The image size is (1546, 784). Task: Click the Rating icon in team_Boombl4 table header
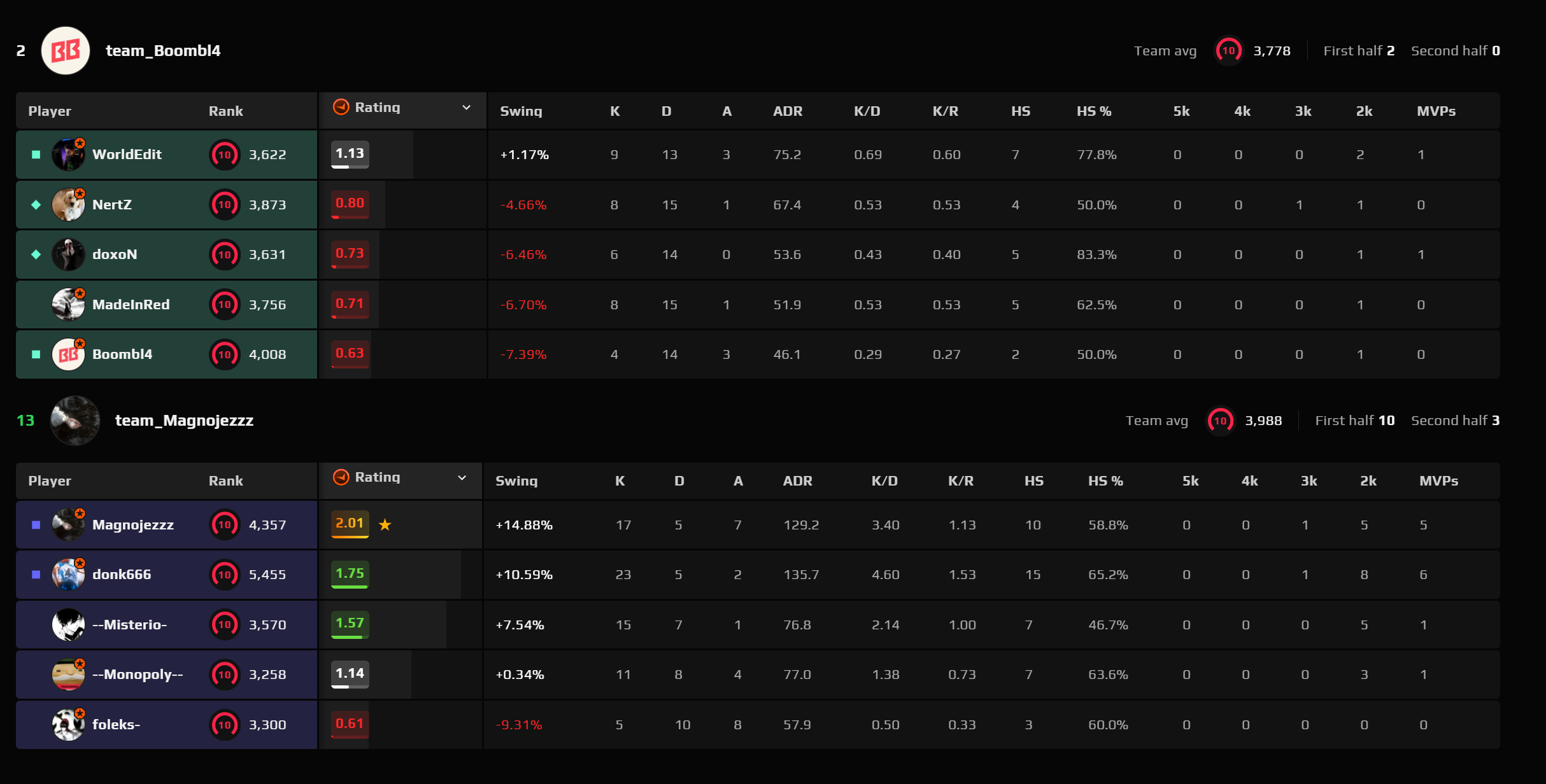(x=341, y=107)
